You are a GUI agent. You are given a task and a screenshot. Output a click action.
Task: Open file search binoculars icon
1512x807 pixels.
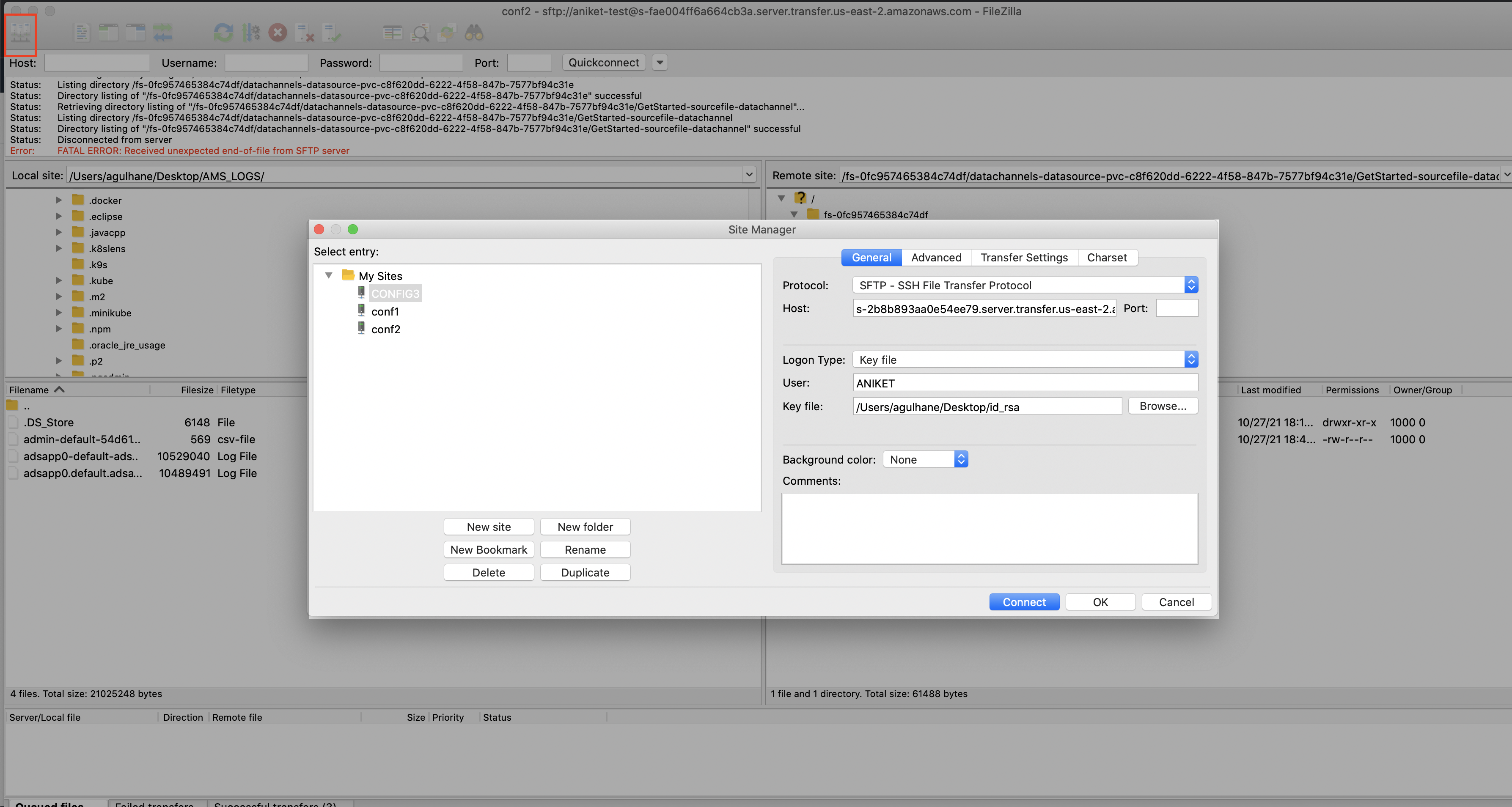(474, 33)
